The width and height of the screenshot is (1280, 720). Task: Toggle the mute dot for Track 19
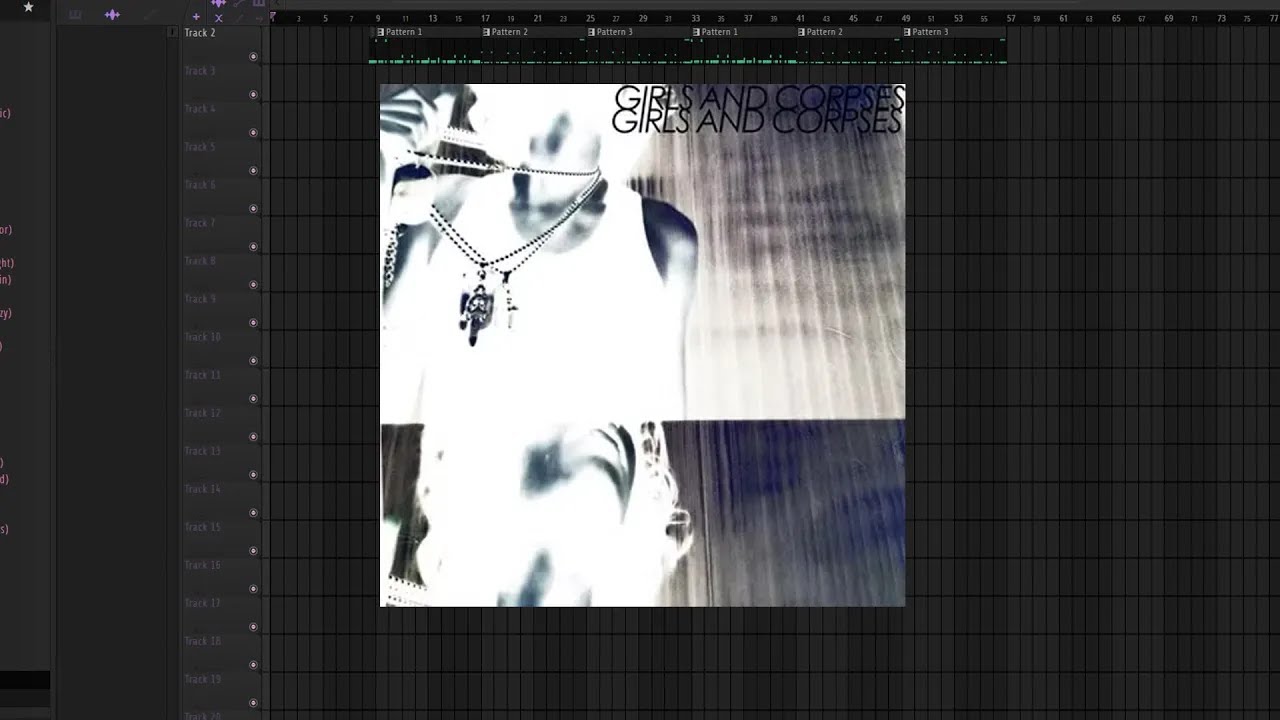coord(253,703)
